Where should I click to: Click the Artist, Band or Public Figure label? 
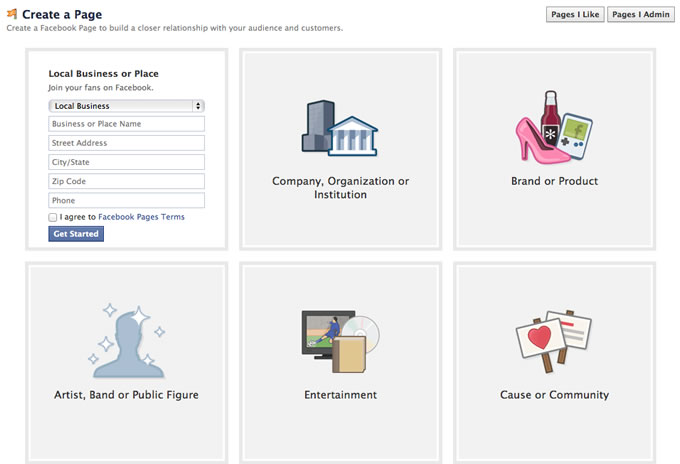click(x=126, y=395)
